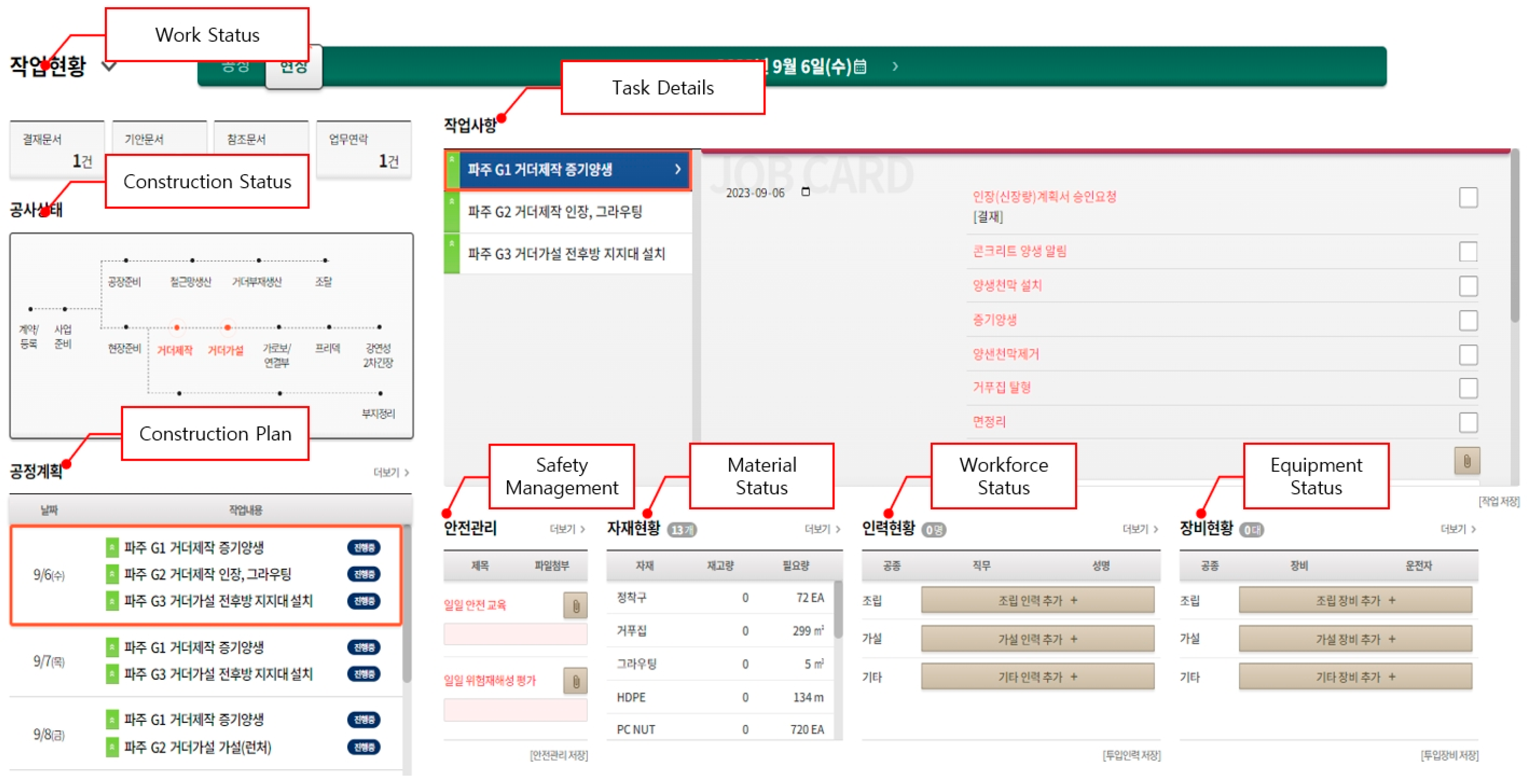Open the dropdown arrow next to 작업현황

click(x=108, y=66)
